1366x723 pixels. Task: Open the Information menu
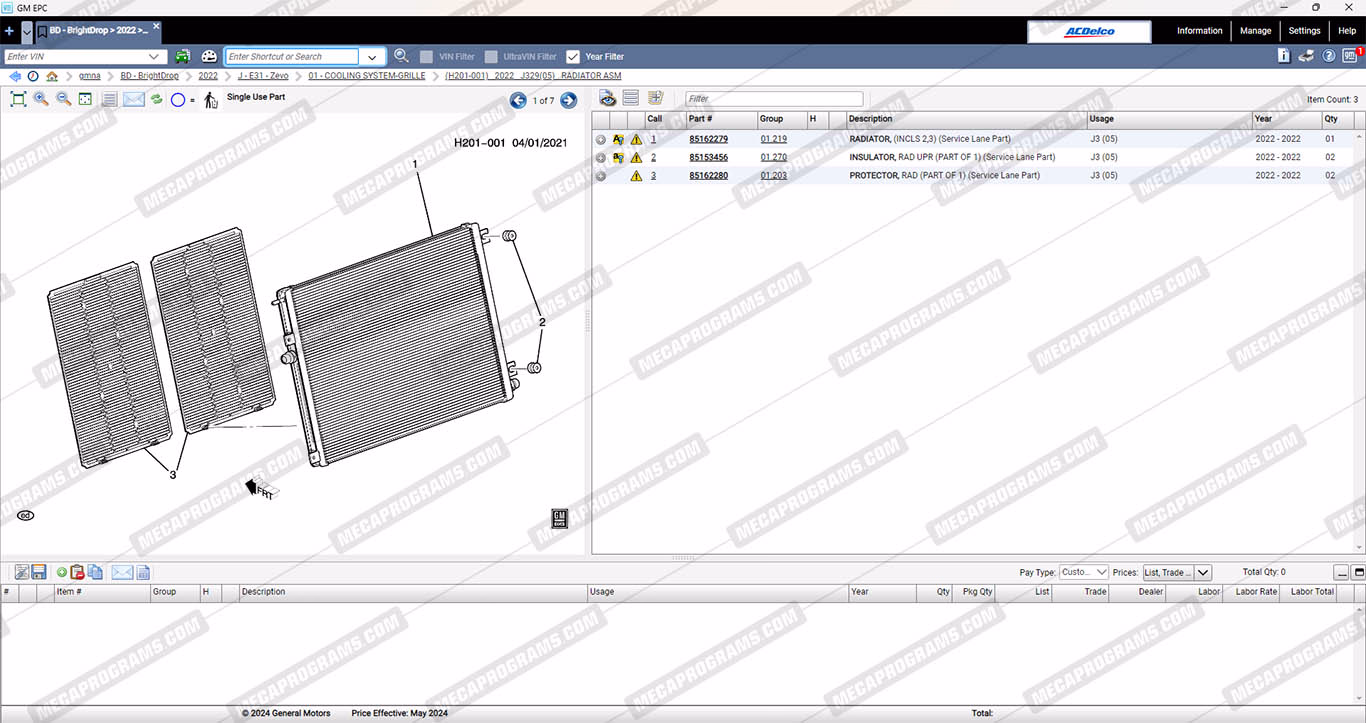(1199, 31)
